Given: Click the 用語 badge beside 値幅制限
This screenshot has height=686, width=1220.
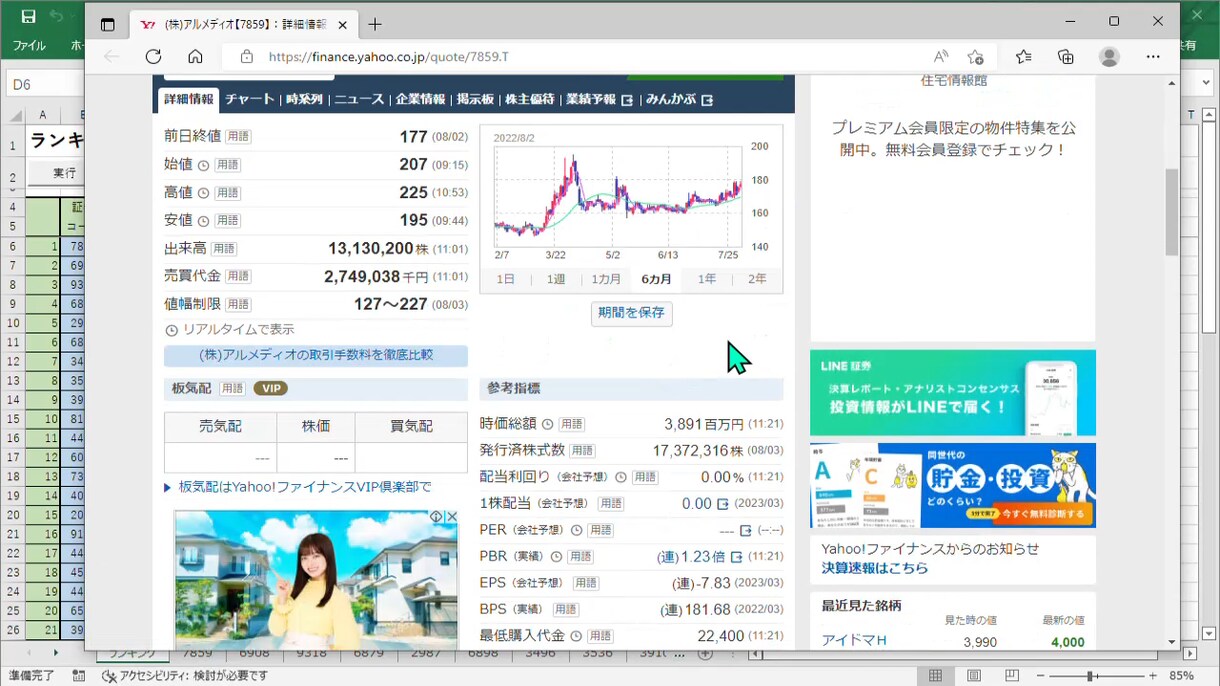Looking at the screenshot, I should tap(239, 304).
